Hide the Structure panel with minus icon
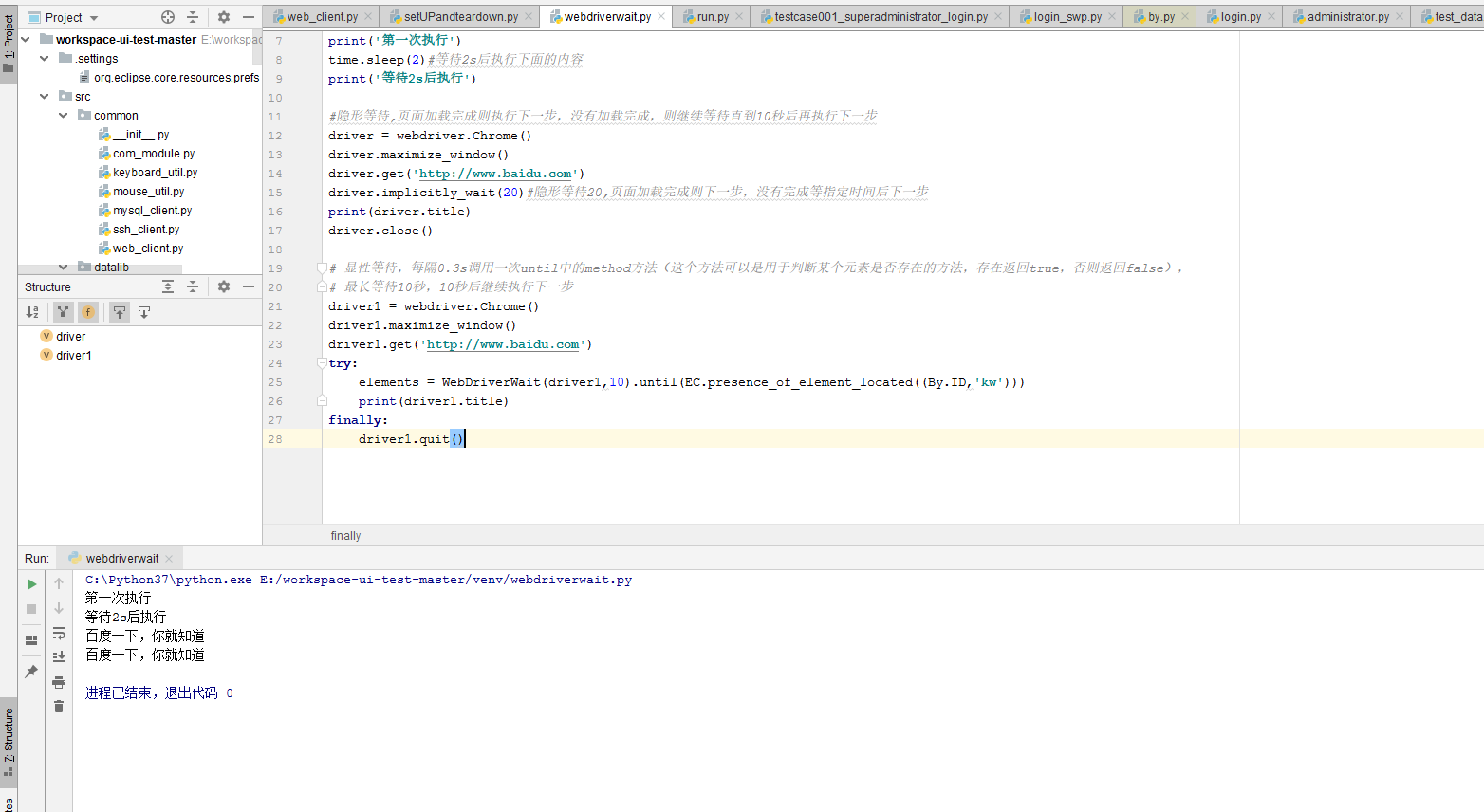1484x812 pixels. coord(249,286)
